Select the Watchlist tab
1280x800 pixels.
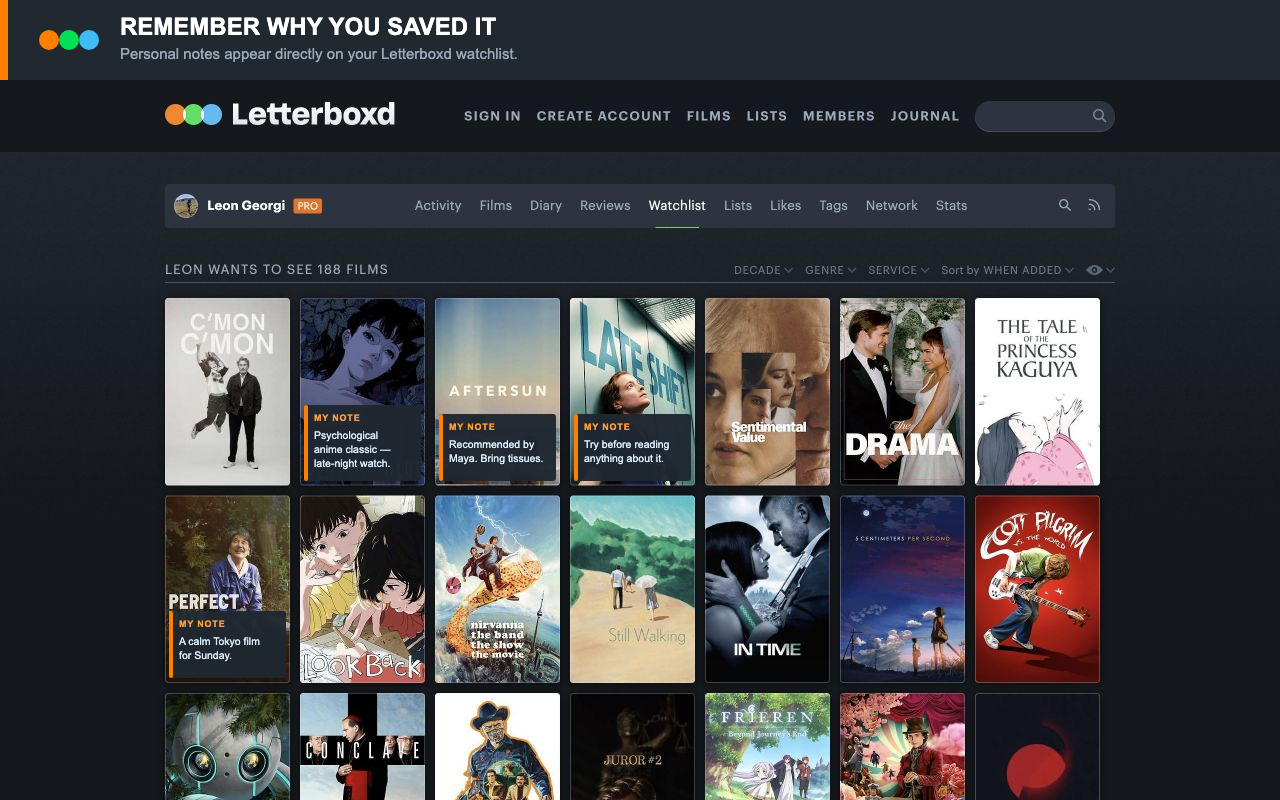click(677, 205)
